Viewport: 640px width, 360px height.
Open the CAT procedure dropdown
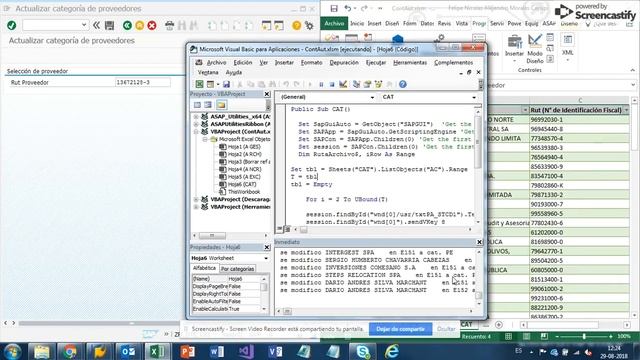[473, 97]
